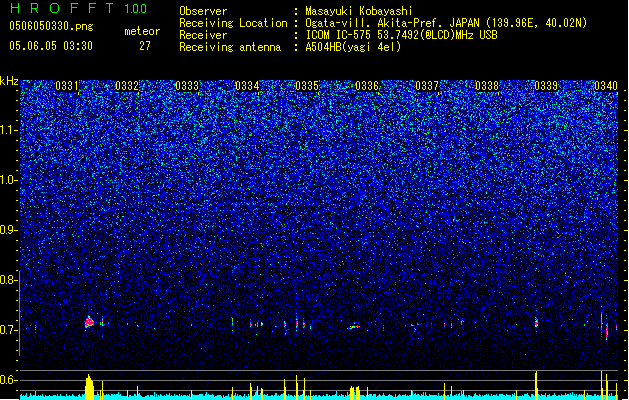Click location text Ogata-vill. Akita-Pref. JAPAN
Viewport: 629px width, 400px height.
pos(392,23)
